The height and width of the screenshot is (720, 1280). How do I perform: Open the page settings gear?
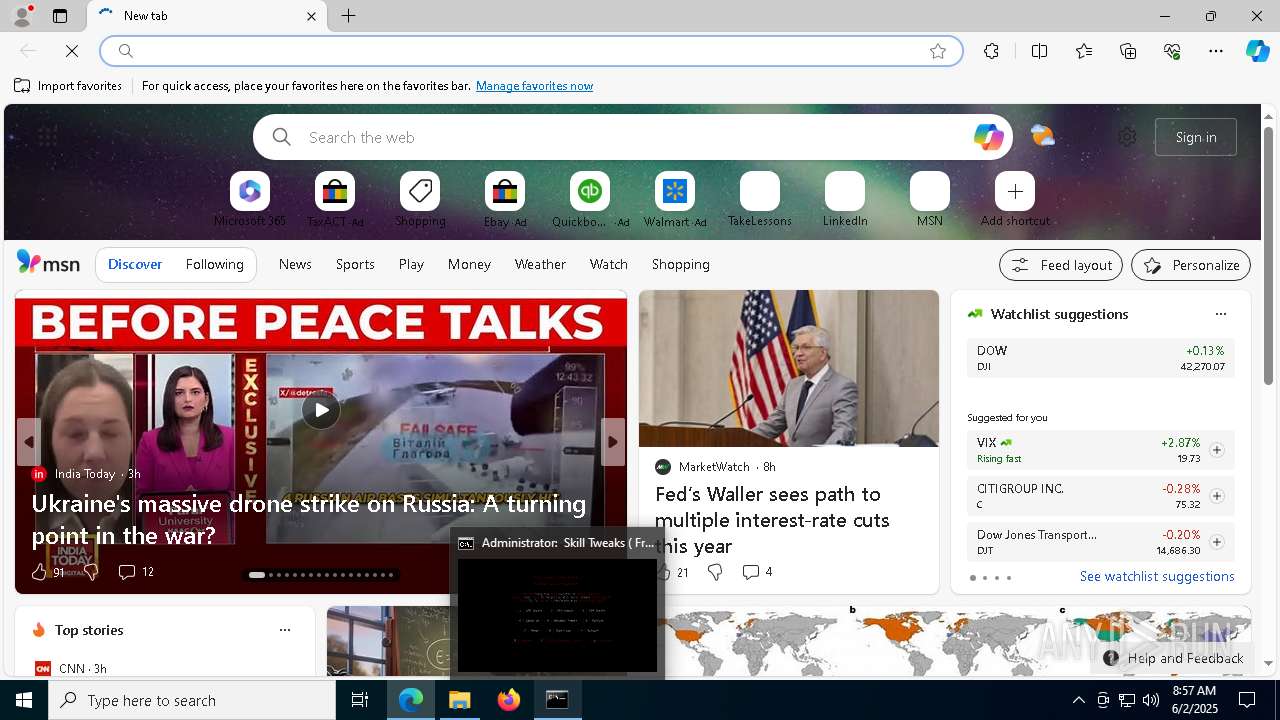1127,137
